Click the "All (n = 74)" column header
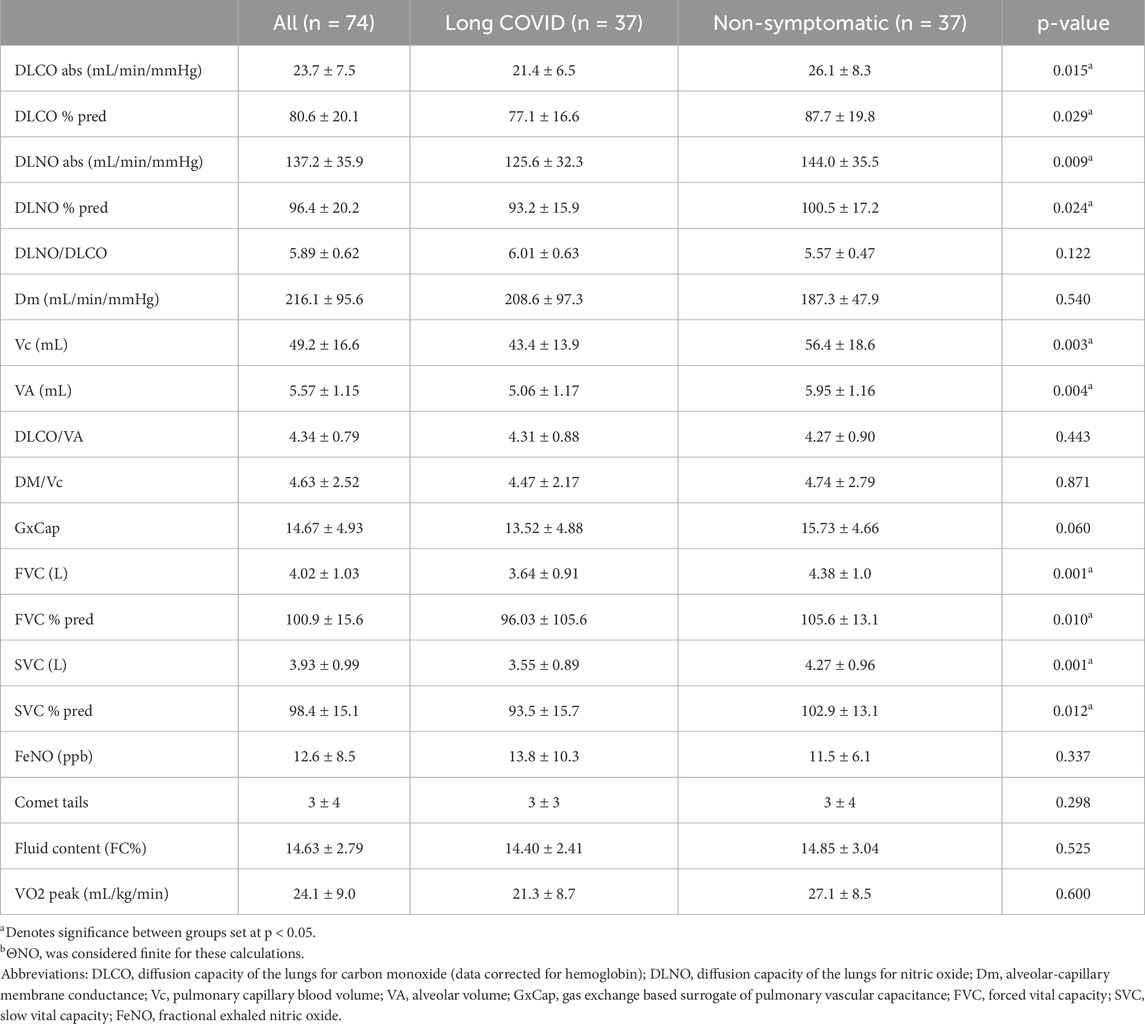1145x1024 pixels. [323, 23]
